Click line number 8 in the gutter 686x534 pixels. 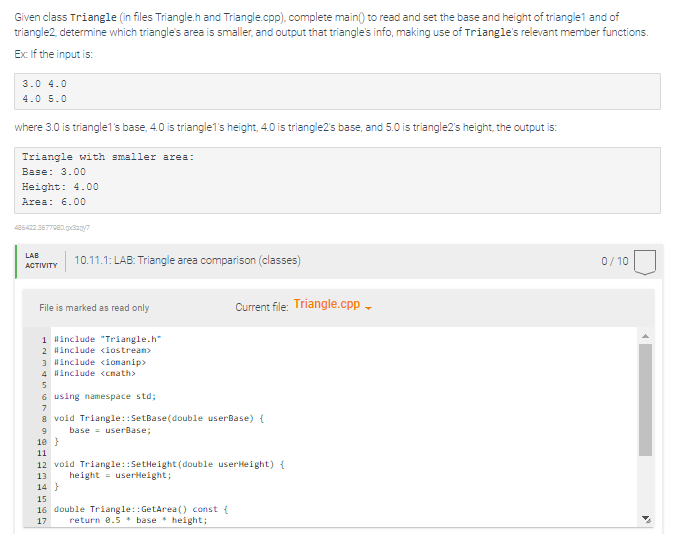click(44, 419)
